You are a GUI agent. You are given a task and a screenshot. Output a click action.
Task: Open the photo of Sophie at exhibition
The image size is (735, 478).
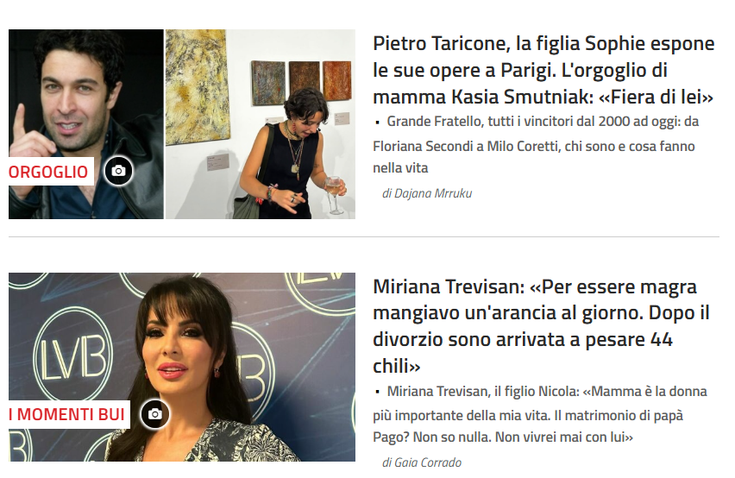pos(260,124)
